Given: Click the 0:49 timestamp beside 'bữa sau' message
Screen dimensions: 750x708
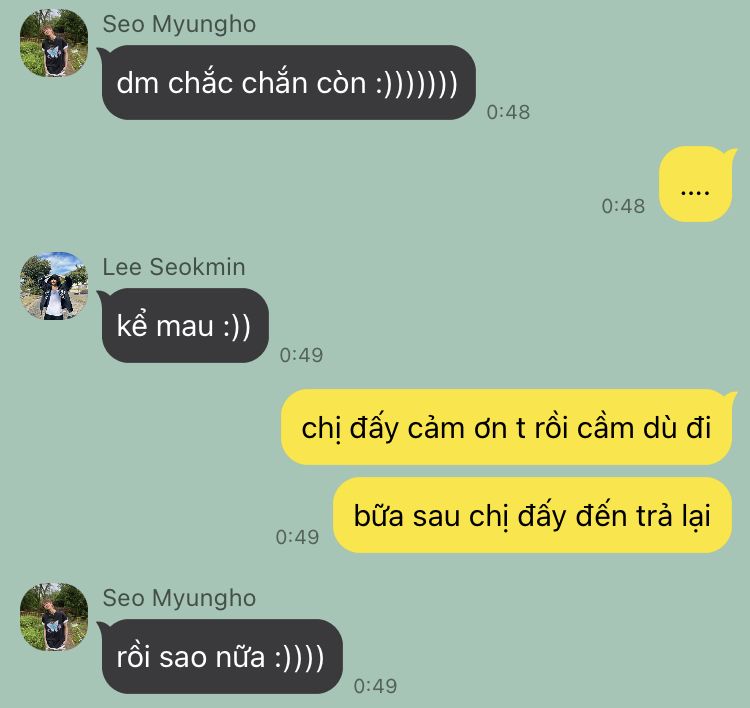Looking at the screenshot, I should click(x=297, y=537).
